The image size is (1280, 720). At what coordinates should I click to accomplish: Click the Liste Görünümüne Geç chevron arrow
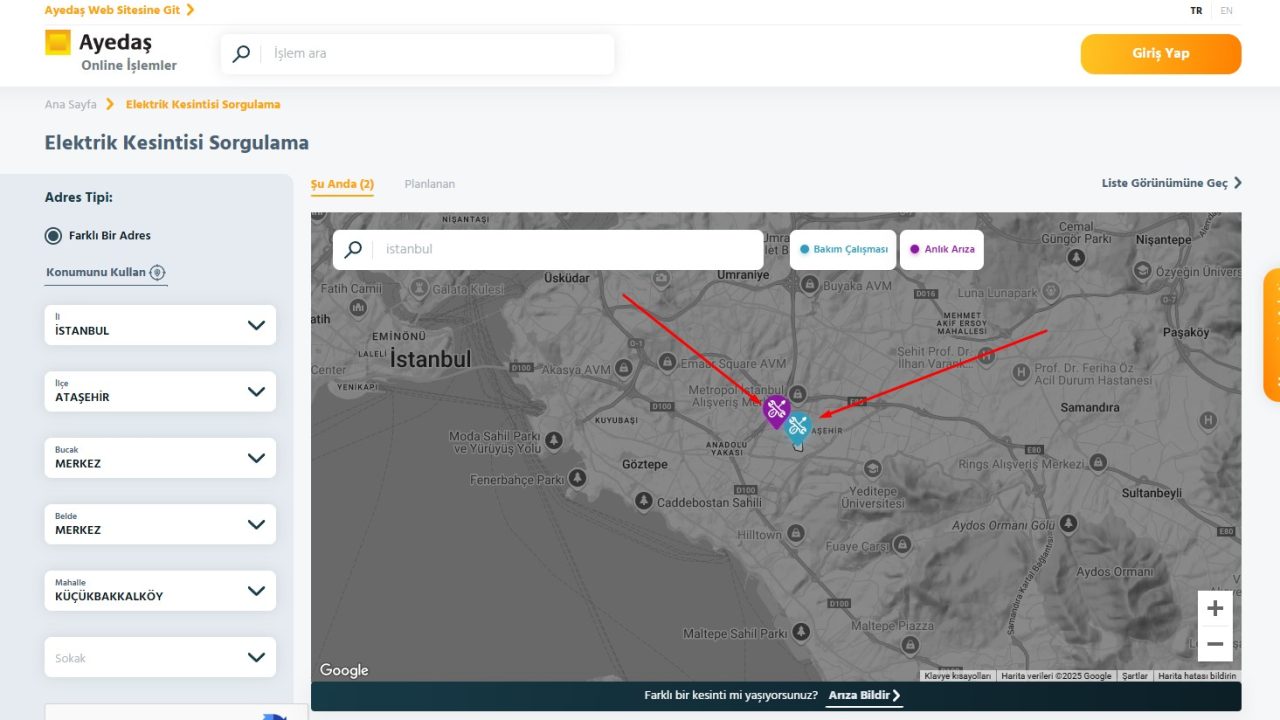1238,183
